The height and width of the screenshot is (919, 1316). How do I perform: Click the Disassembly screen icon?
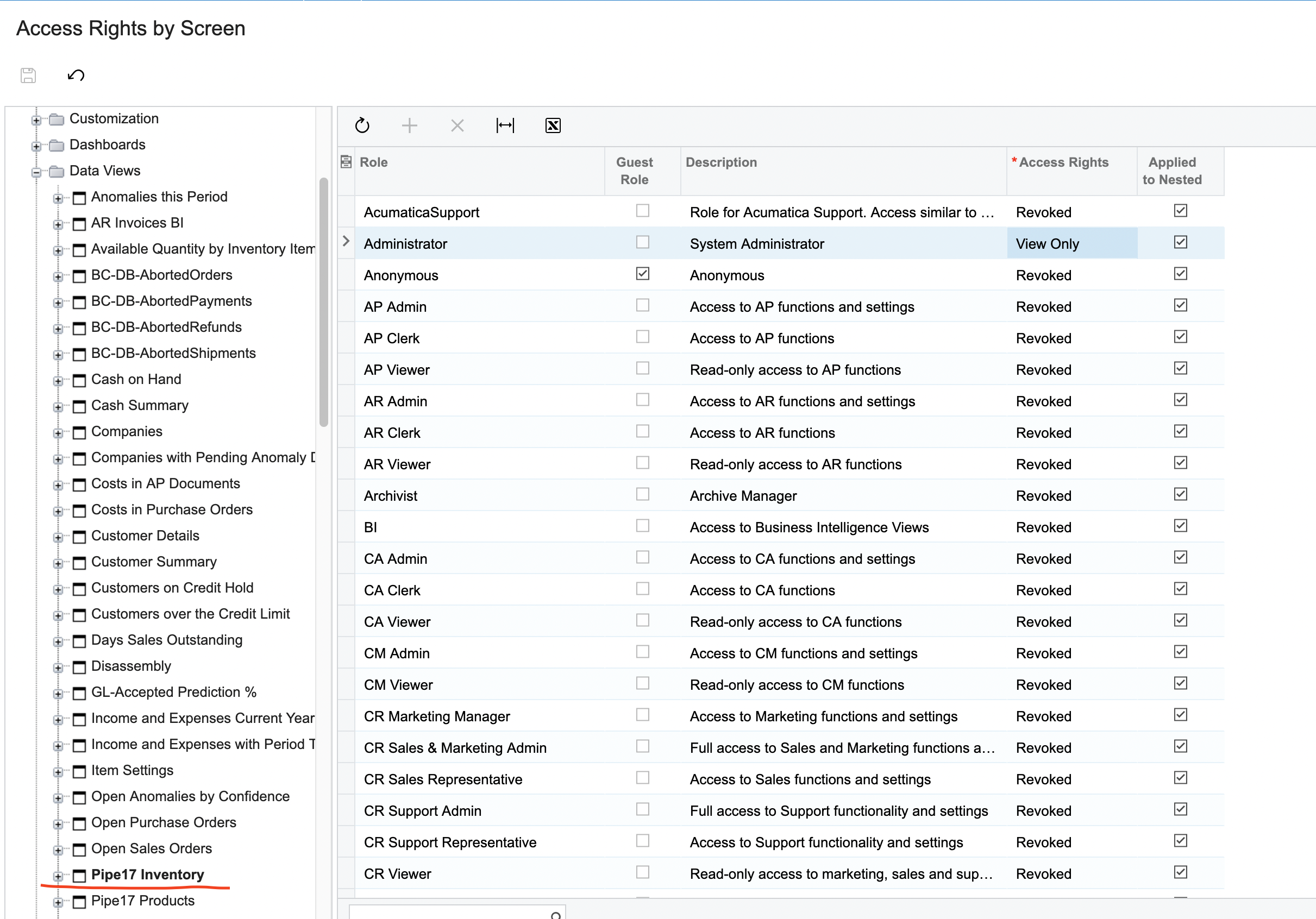point(80,668)
